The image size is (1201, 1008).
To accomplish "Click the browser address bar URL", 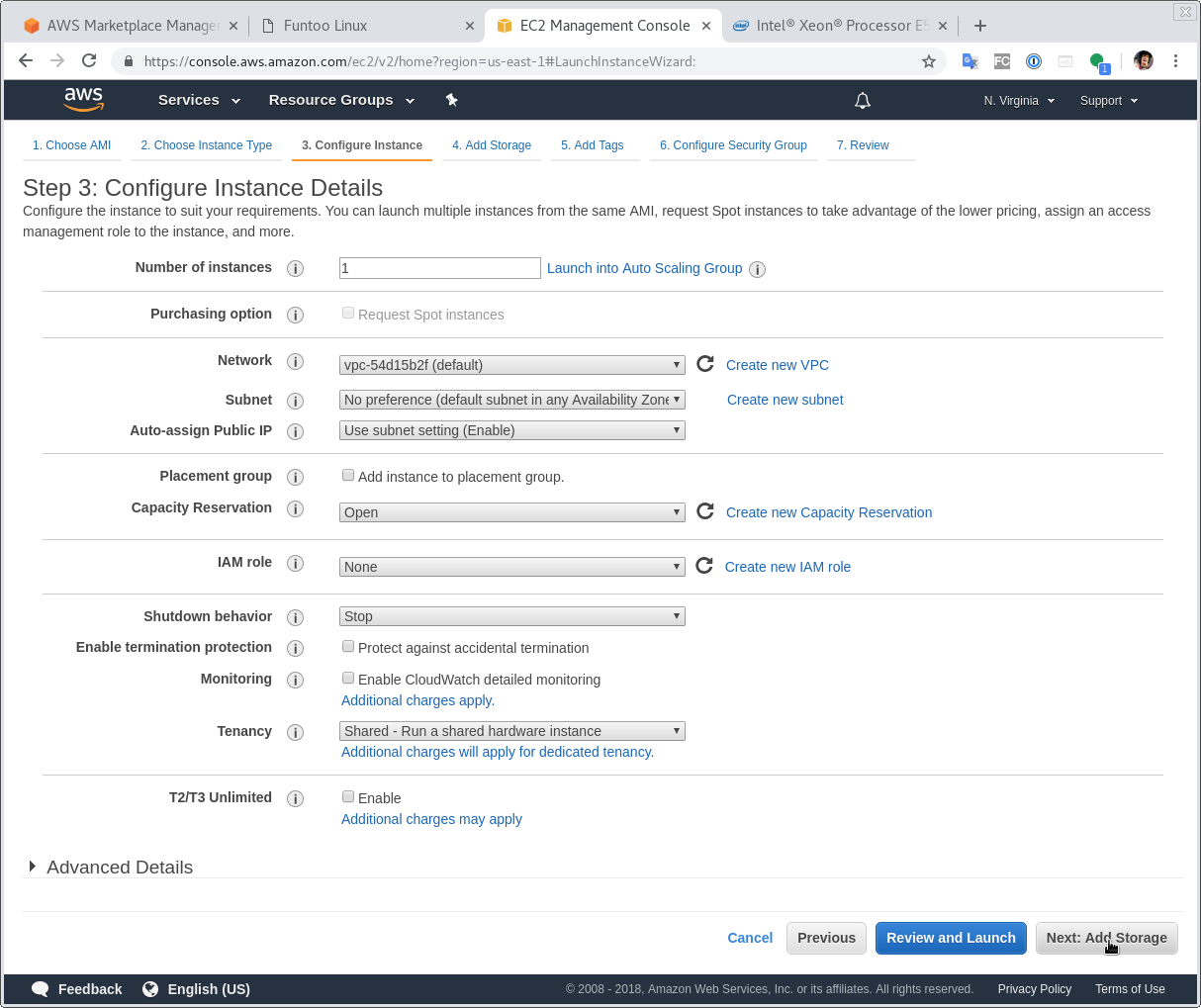I will point(419,61).
